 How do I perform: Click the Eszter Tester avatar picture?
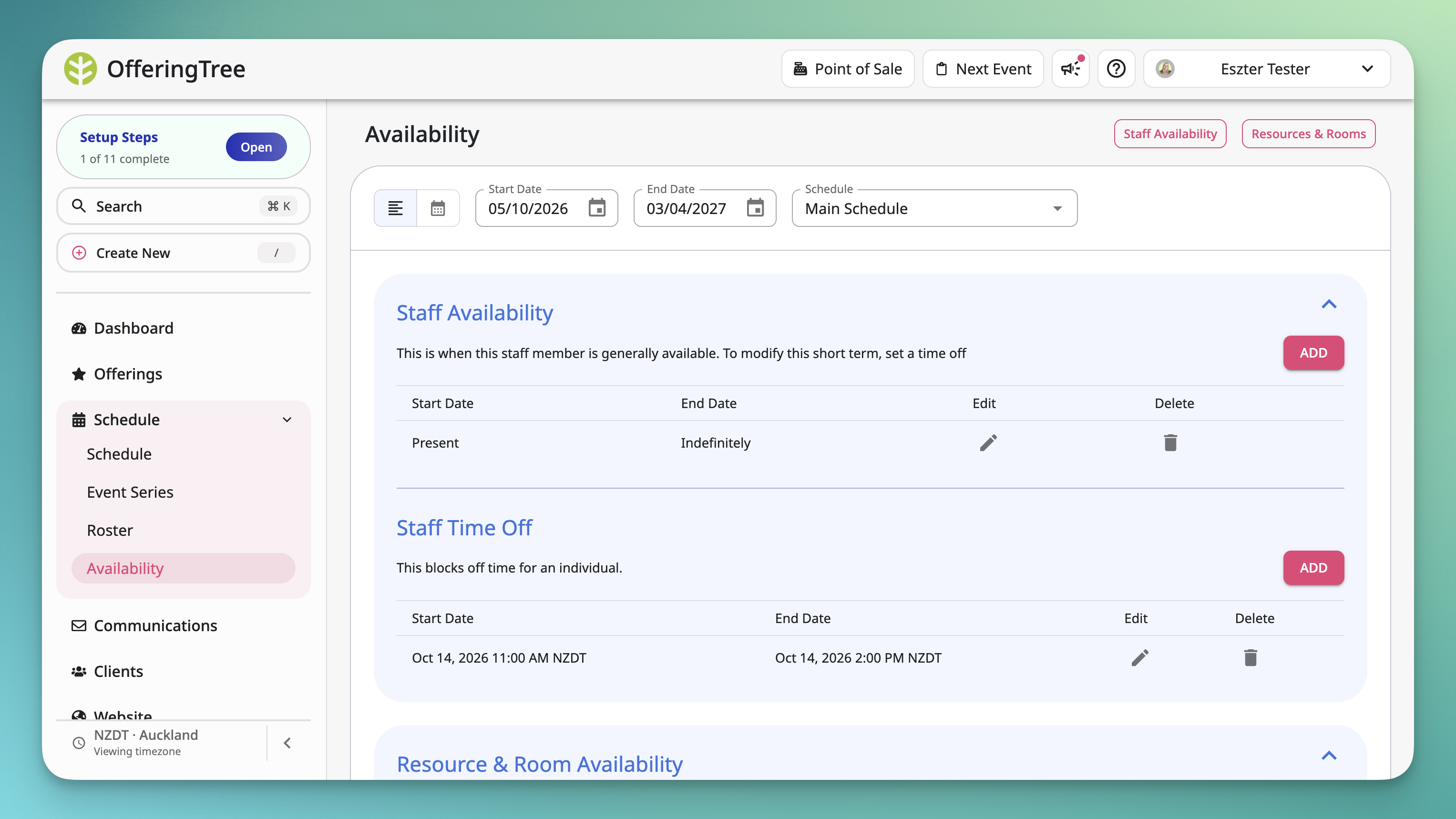pos(1165,69)
